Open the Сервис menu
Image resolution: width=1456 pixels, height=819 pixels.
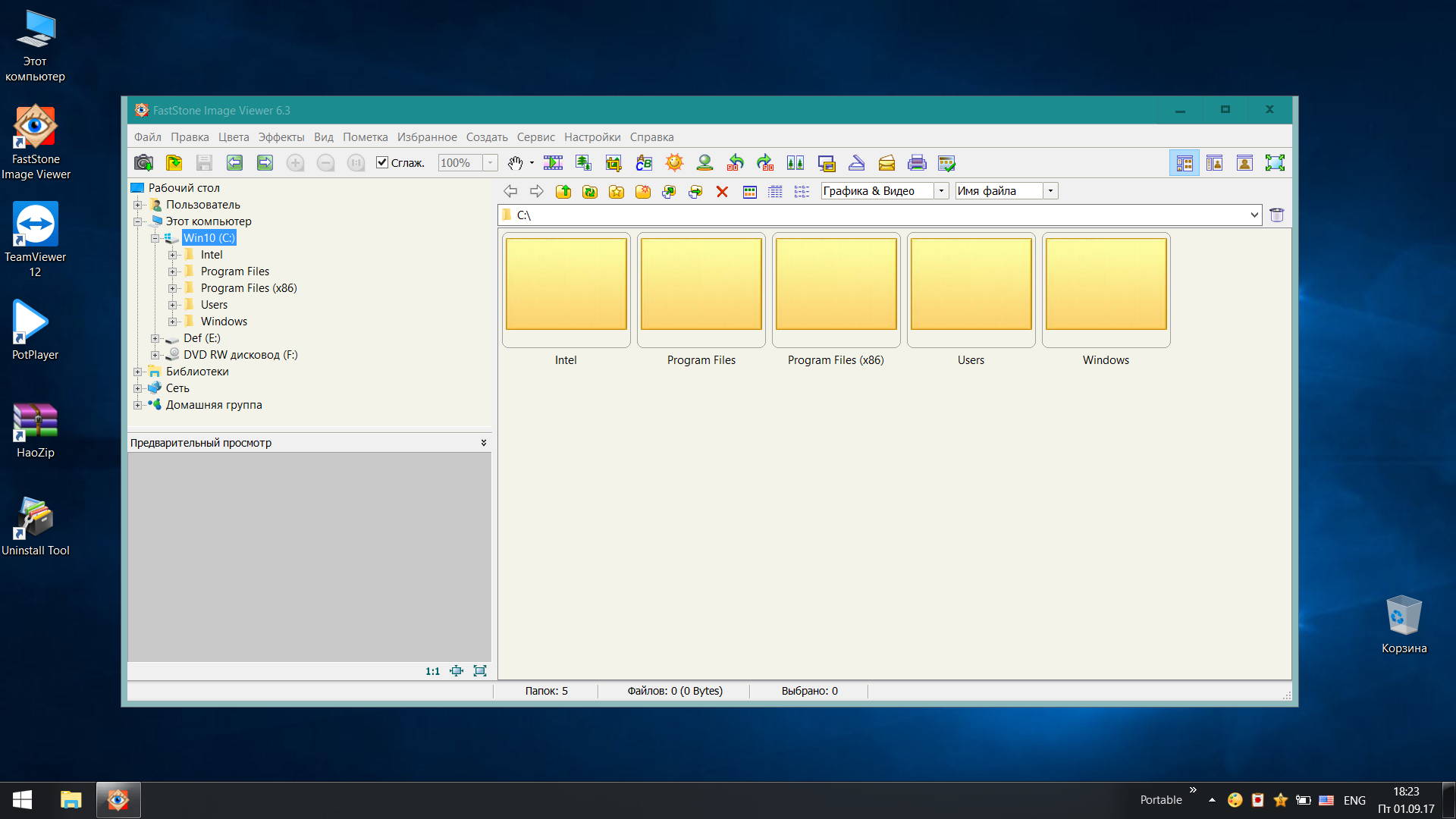pyautogui.click(x=535, y=137)
